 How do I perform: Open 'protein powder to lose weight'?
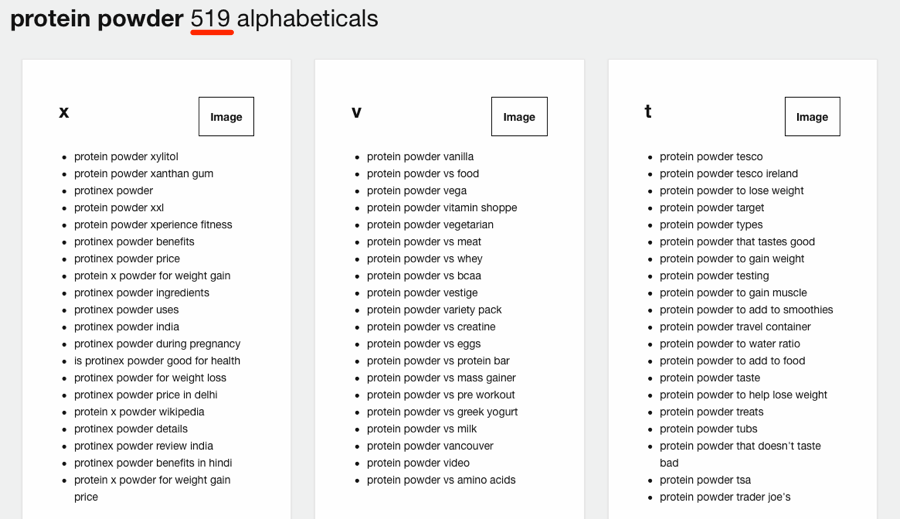click(731, 191)
